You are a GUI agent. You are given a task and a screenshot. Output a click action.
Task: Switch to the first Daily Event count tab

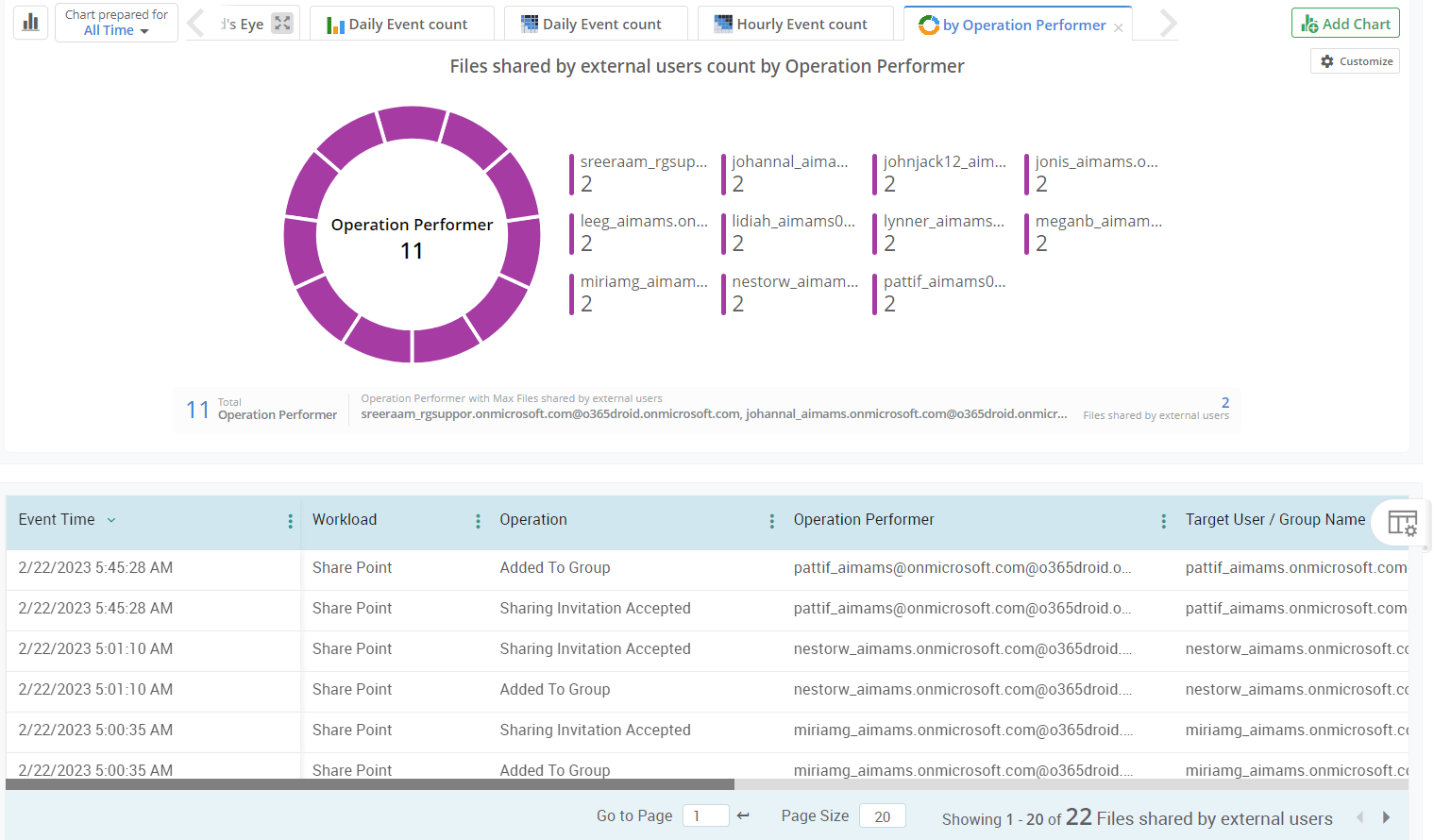click(401, 24)
